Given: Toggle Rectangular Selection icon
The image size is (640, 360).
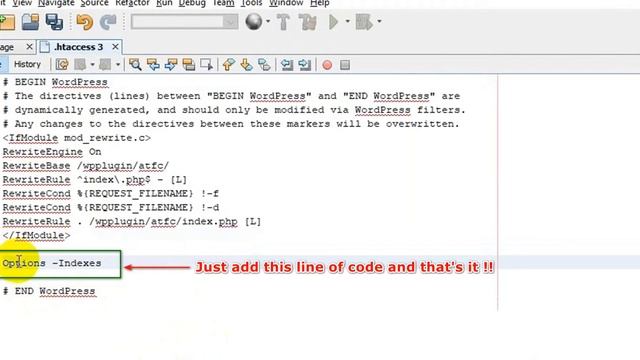Looking at the screenshot, I should (207, 64).
